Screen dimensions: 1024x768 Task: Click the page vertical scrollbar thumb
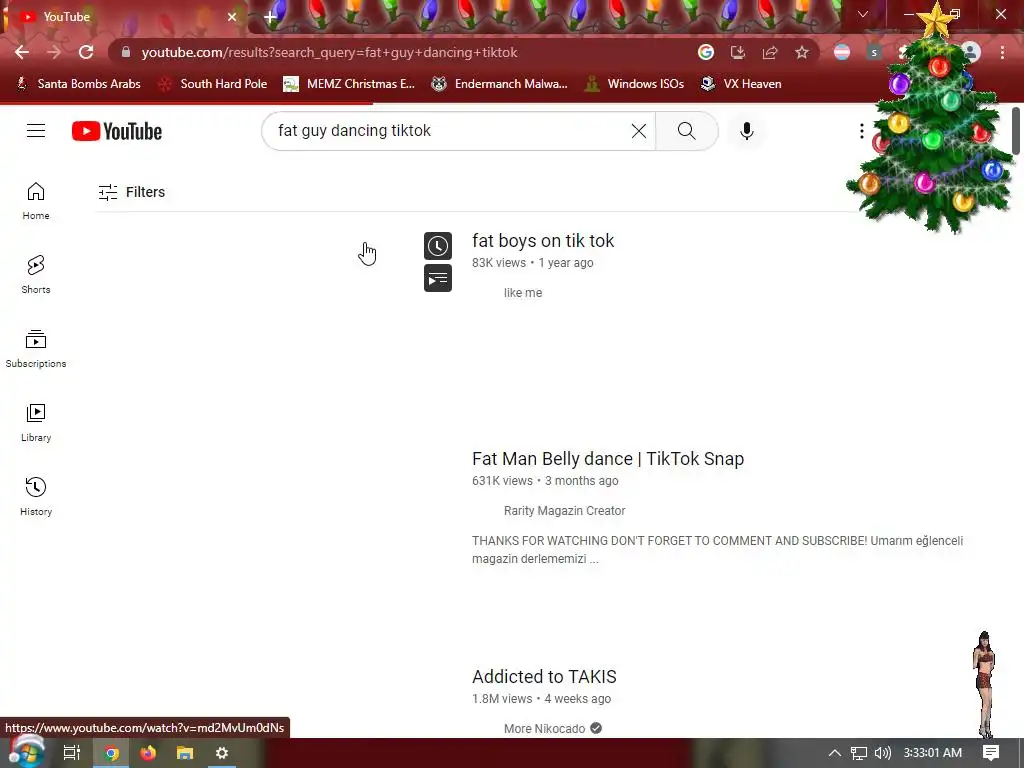point(1016,131)
